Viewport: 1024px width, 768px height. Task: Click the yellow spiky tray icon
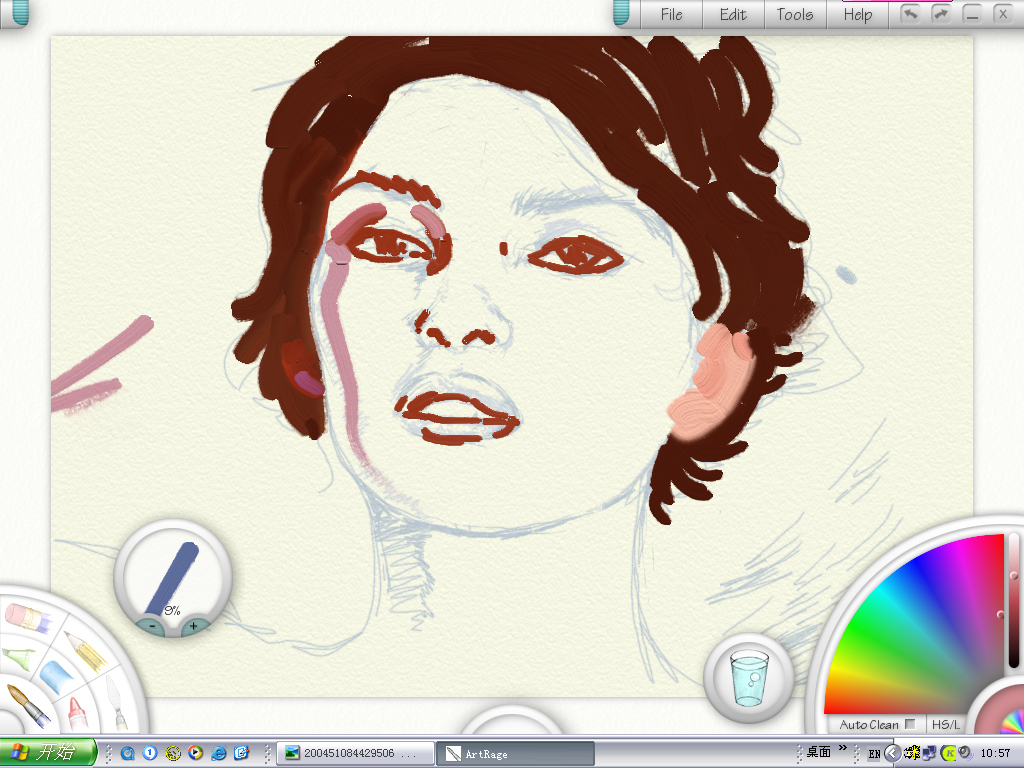[x=912, y=753]
